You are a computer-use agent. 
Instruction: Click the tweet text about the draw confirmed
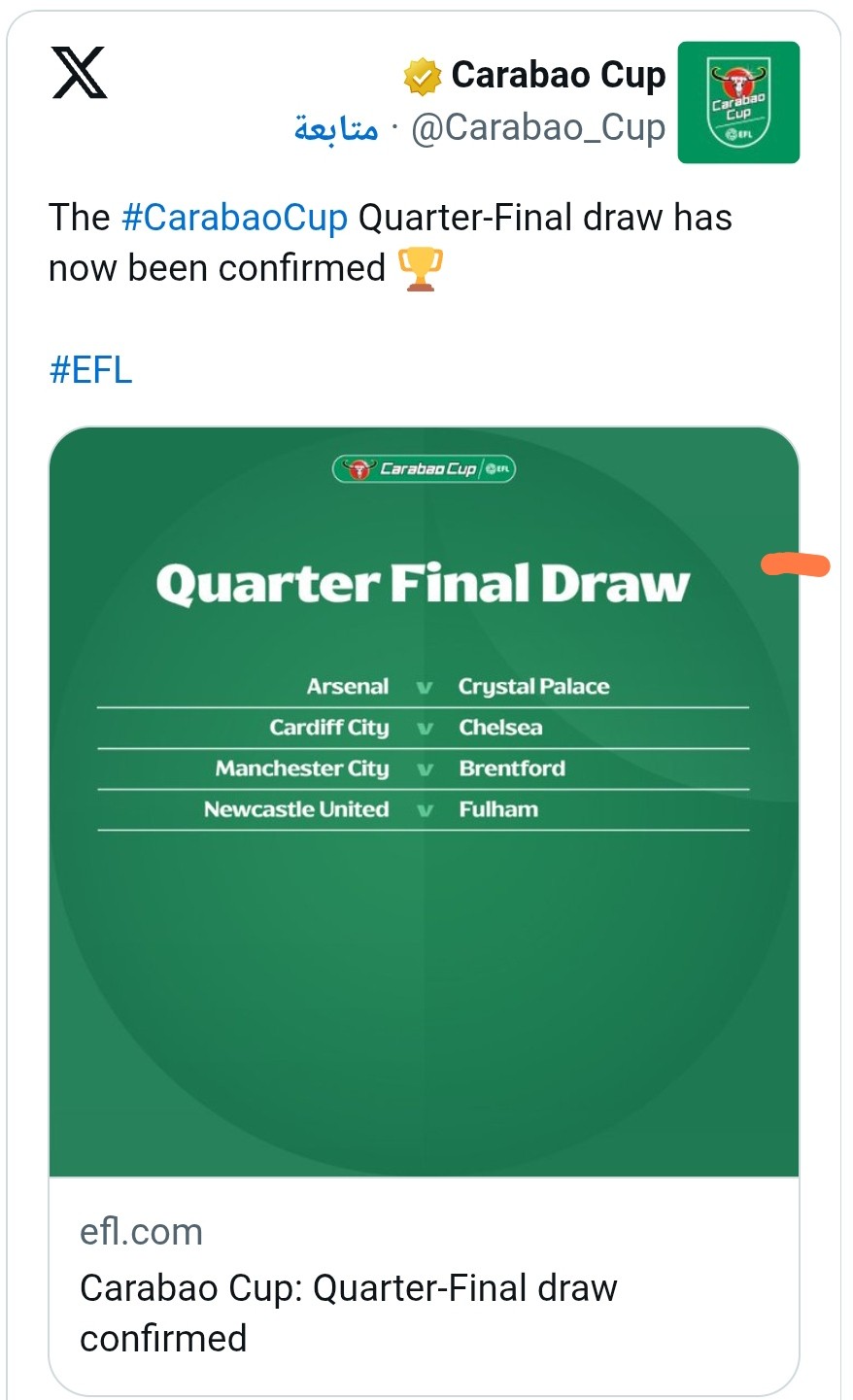(x=391, y=243)
